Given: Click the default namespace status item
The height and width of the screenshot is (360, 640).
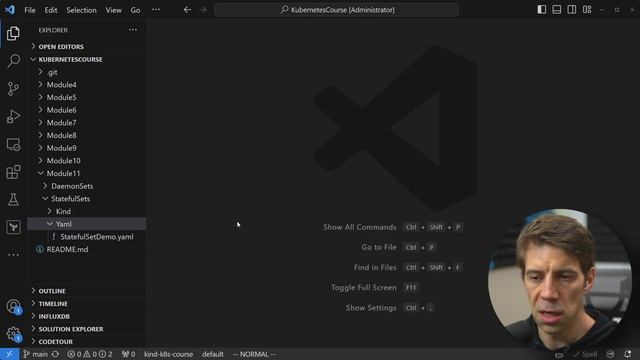Looking at the screenshot, I should (x=213, y=354).
